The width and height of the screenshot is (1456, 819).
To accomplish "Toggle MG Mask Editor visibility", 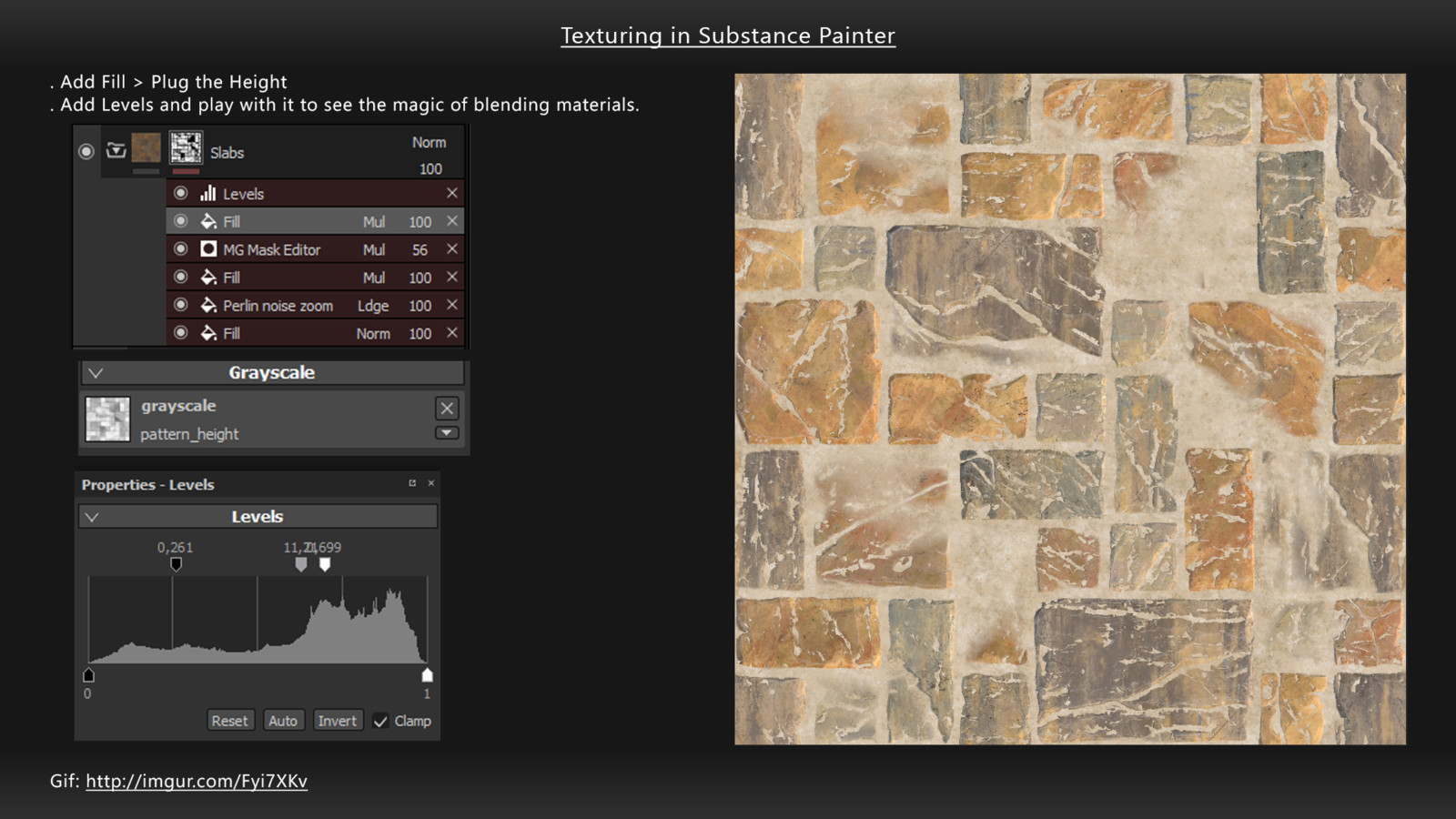I will [x=180, y=248].
